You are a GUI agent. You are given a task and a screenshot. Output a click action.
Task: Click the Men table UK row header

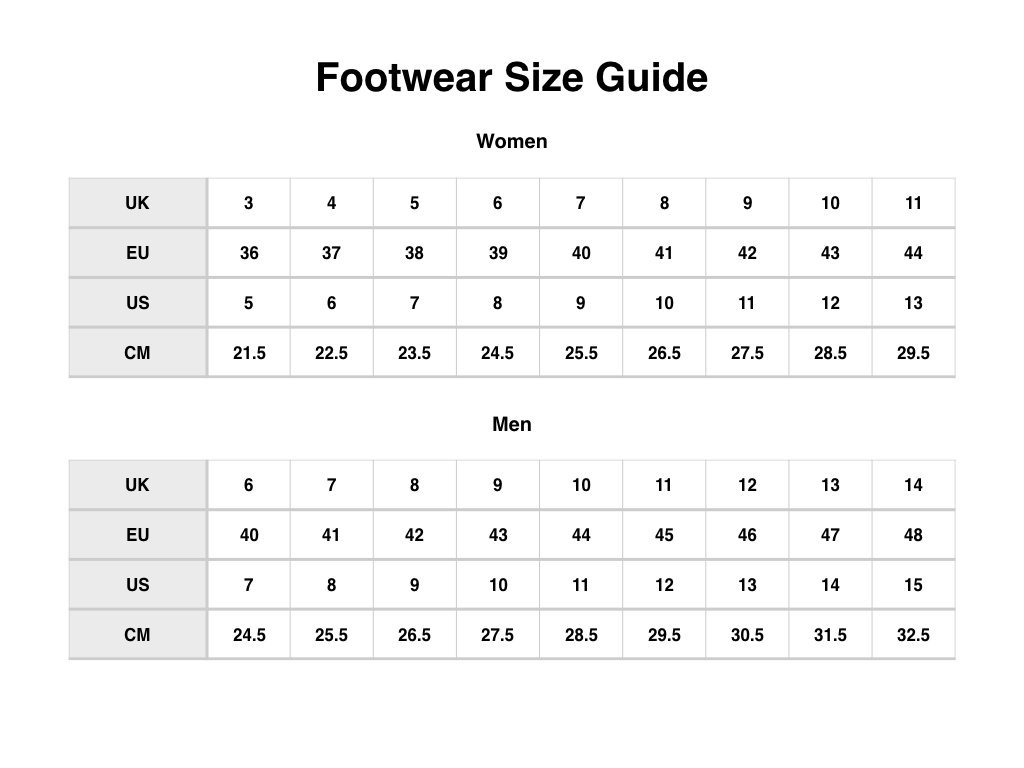point(138,485)
